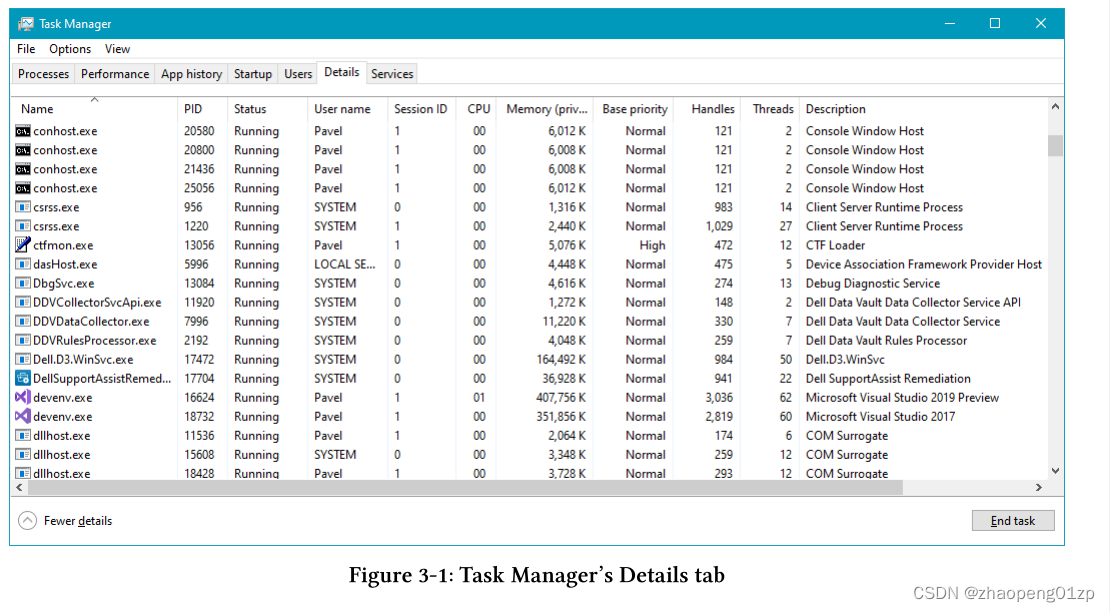Sort by the Status column header
The width and height of the screenshot is (1110, 612).
tap(268, 109)
